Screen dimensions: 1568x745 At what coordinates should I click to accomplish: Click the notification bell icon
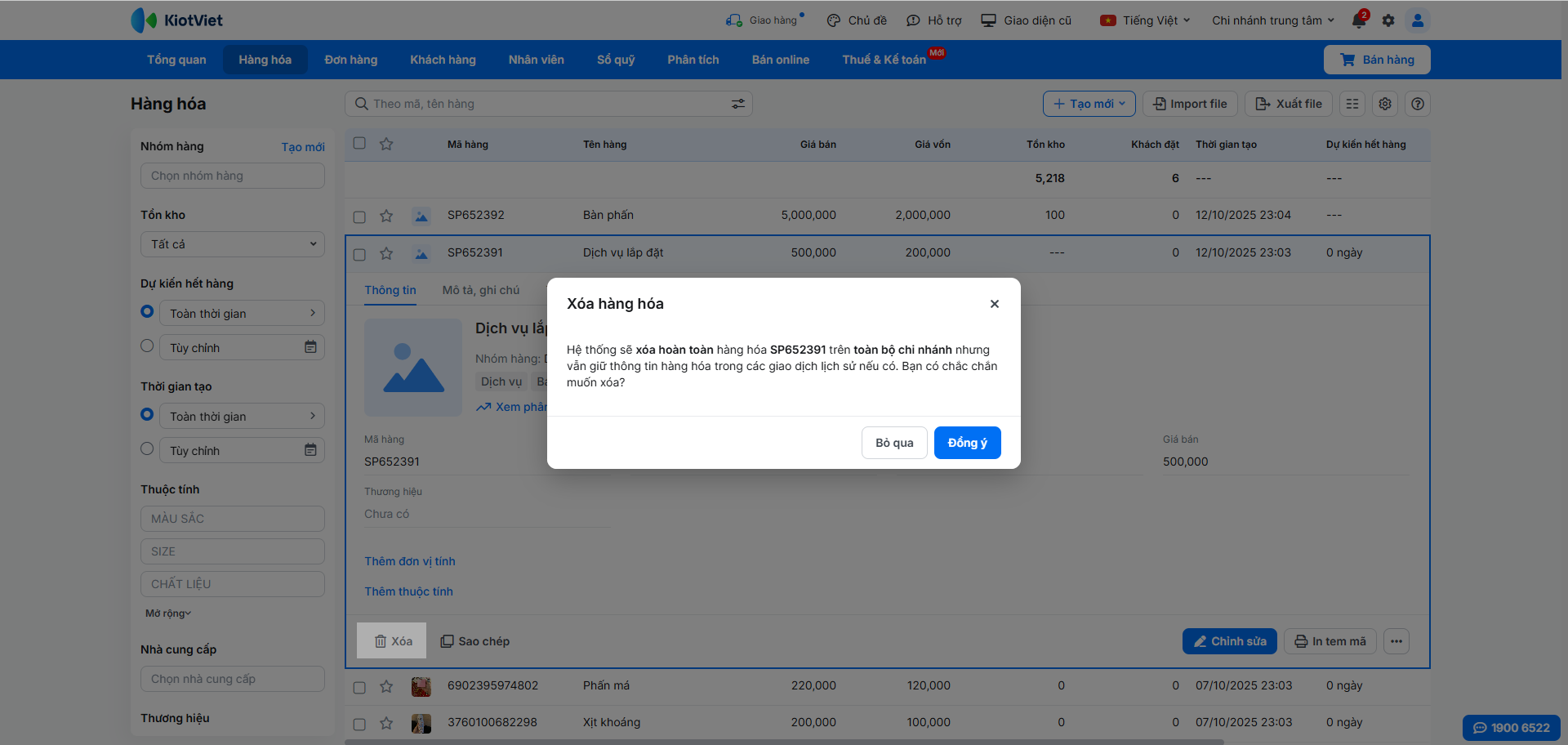[x=1359, y=20]
